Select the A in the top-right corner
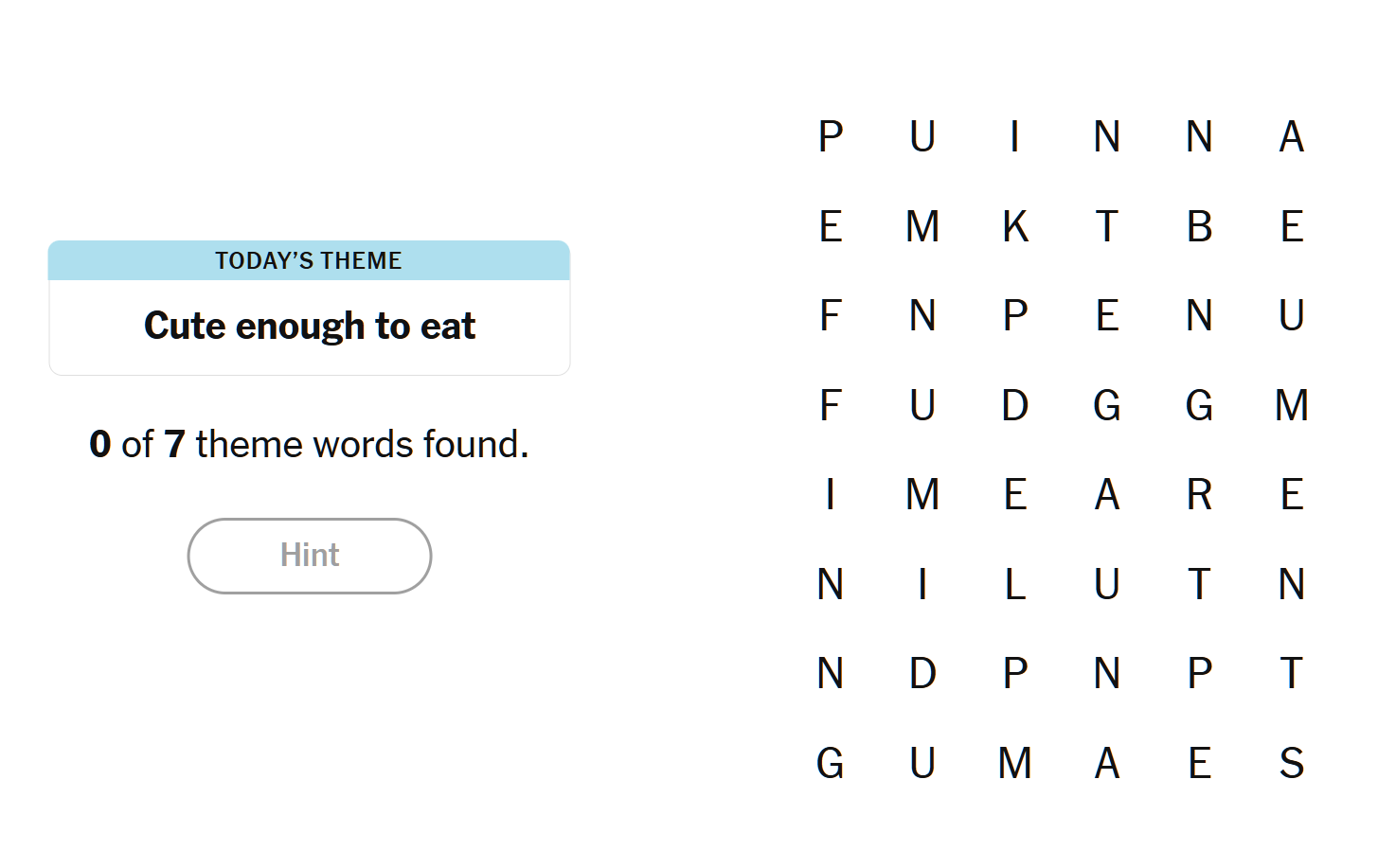This screenshot has height=868, width=1396. 1291,137
